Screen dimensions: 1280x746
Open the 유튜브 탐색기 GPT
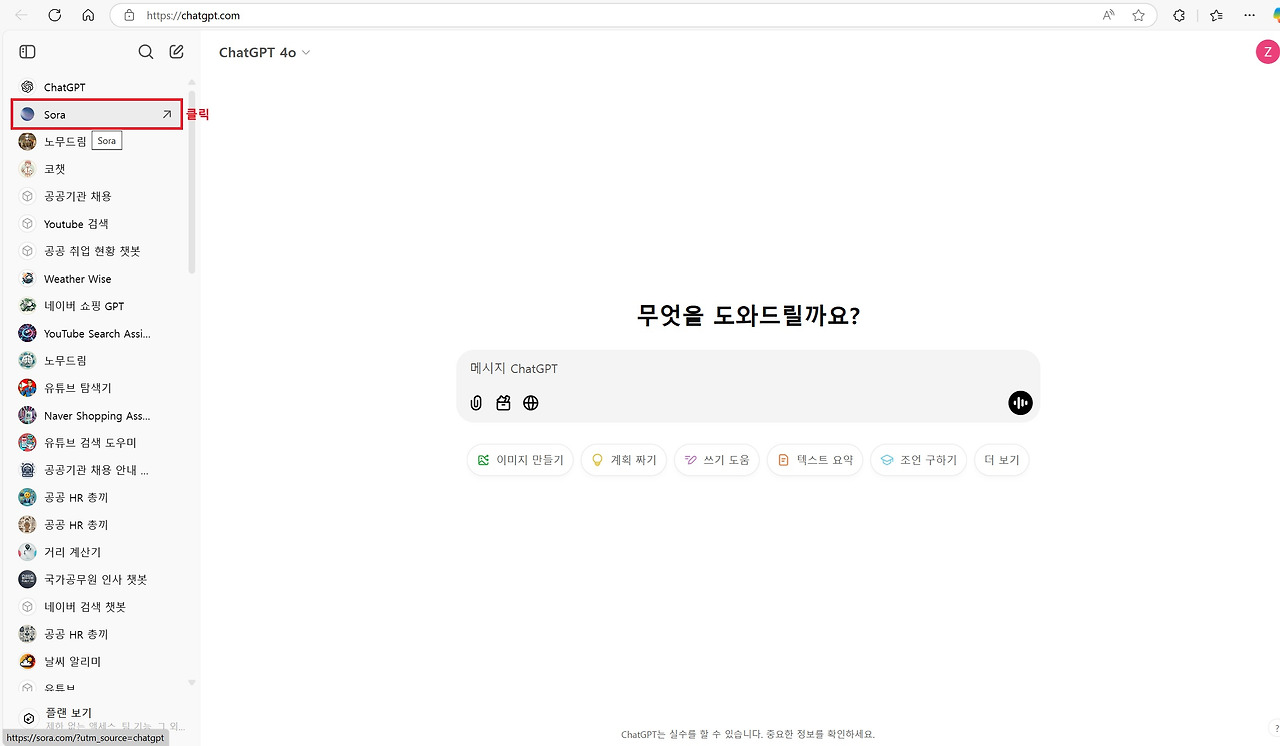pos(98,388)
